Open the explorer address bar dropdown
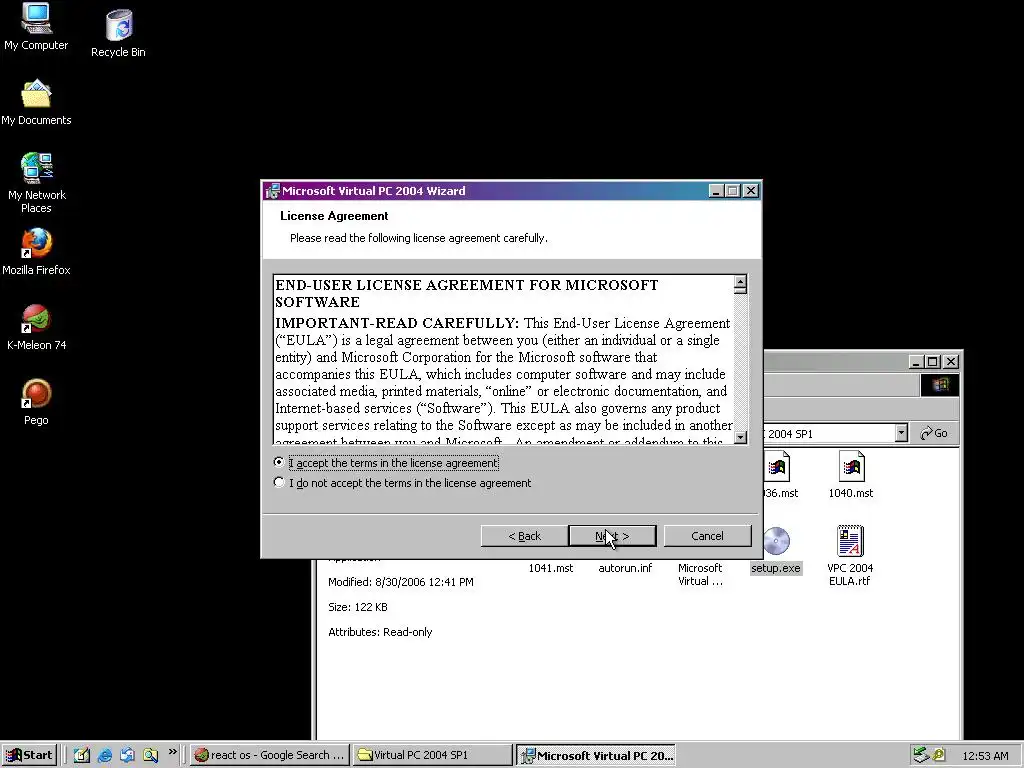 coord(901,432)
